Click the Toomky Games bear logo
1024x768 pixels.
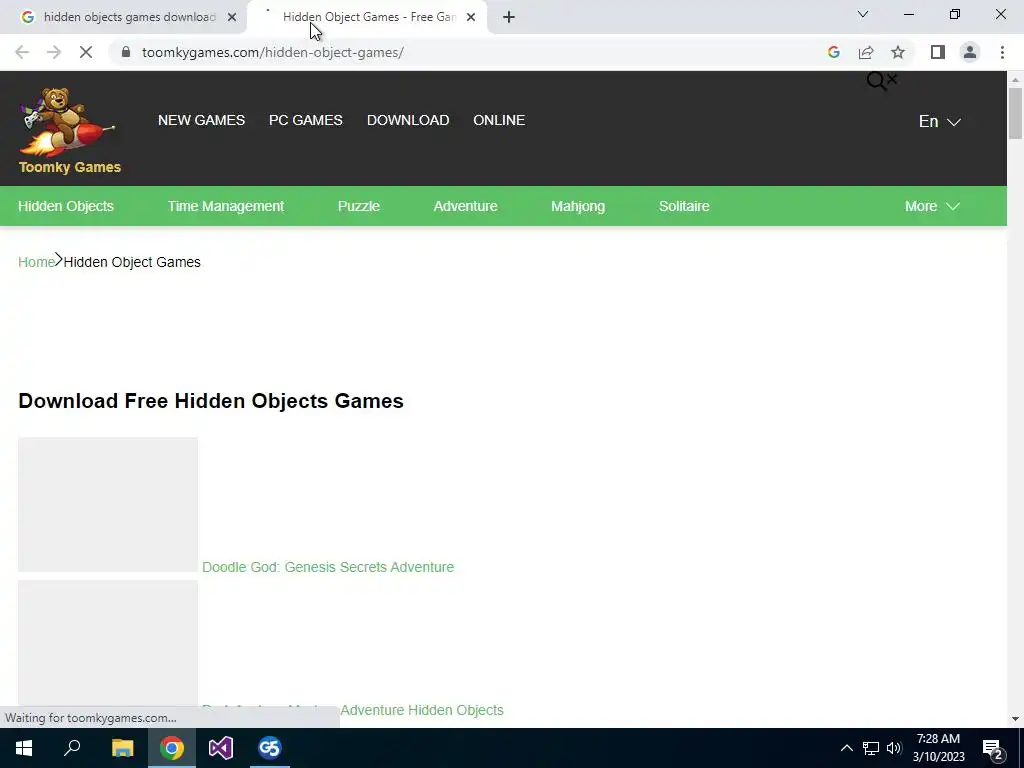(x=68, y=122)
